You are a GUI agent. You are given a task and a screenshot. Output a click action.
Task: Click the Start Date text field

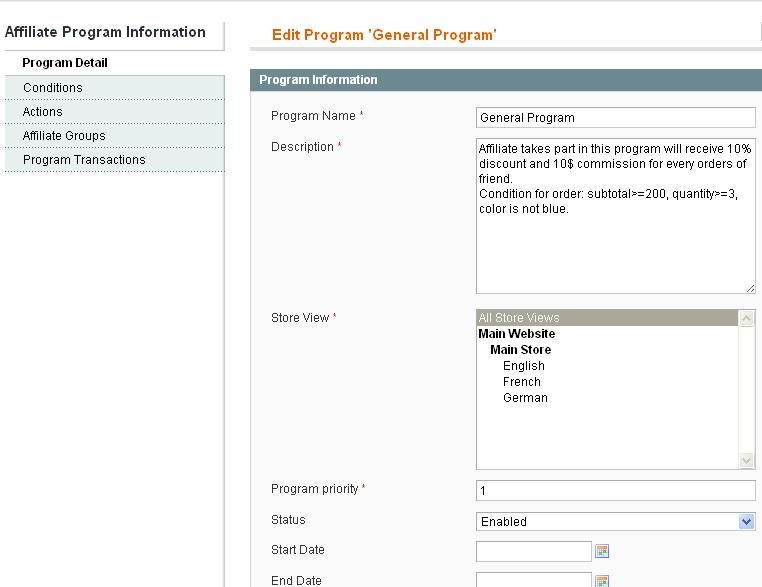[x=534, y=552]
